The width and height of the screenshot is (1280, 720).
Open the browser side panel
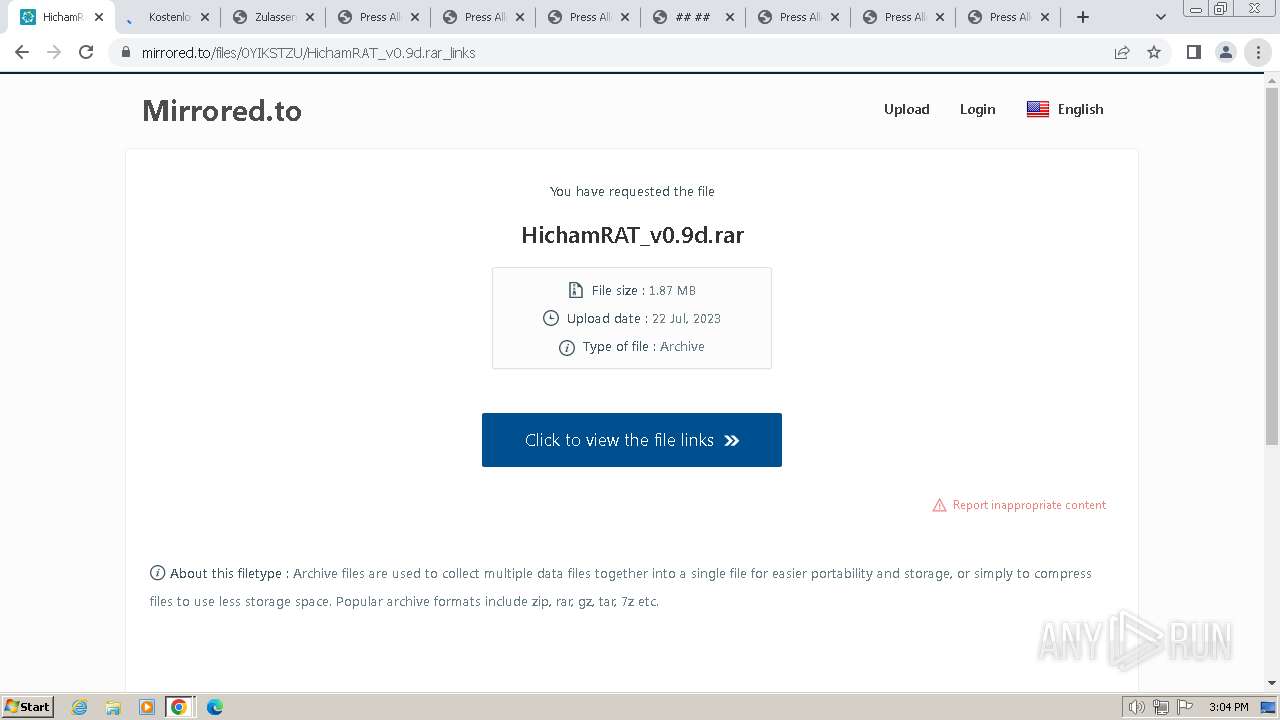tap(1193, 53)
